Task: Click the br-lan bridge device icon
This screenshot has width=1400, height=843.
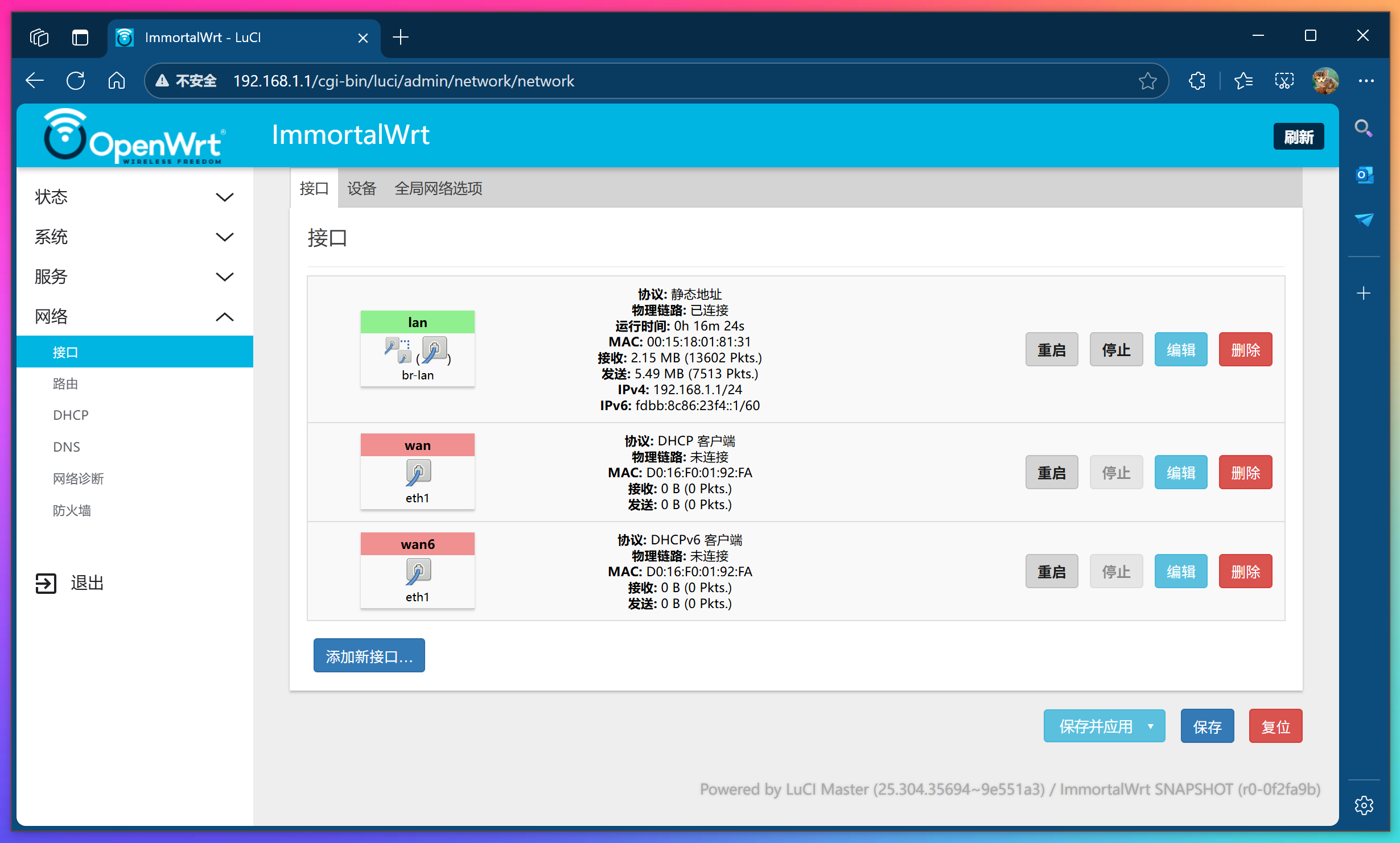Action: [397, 350]
